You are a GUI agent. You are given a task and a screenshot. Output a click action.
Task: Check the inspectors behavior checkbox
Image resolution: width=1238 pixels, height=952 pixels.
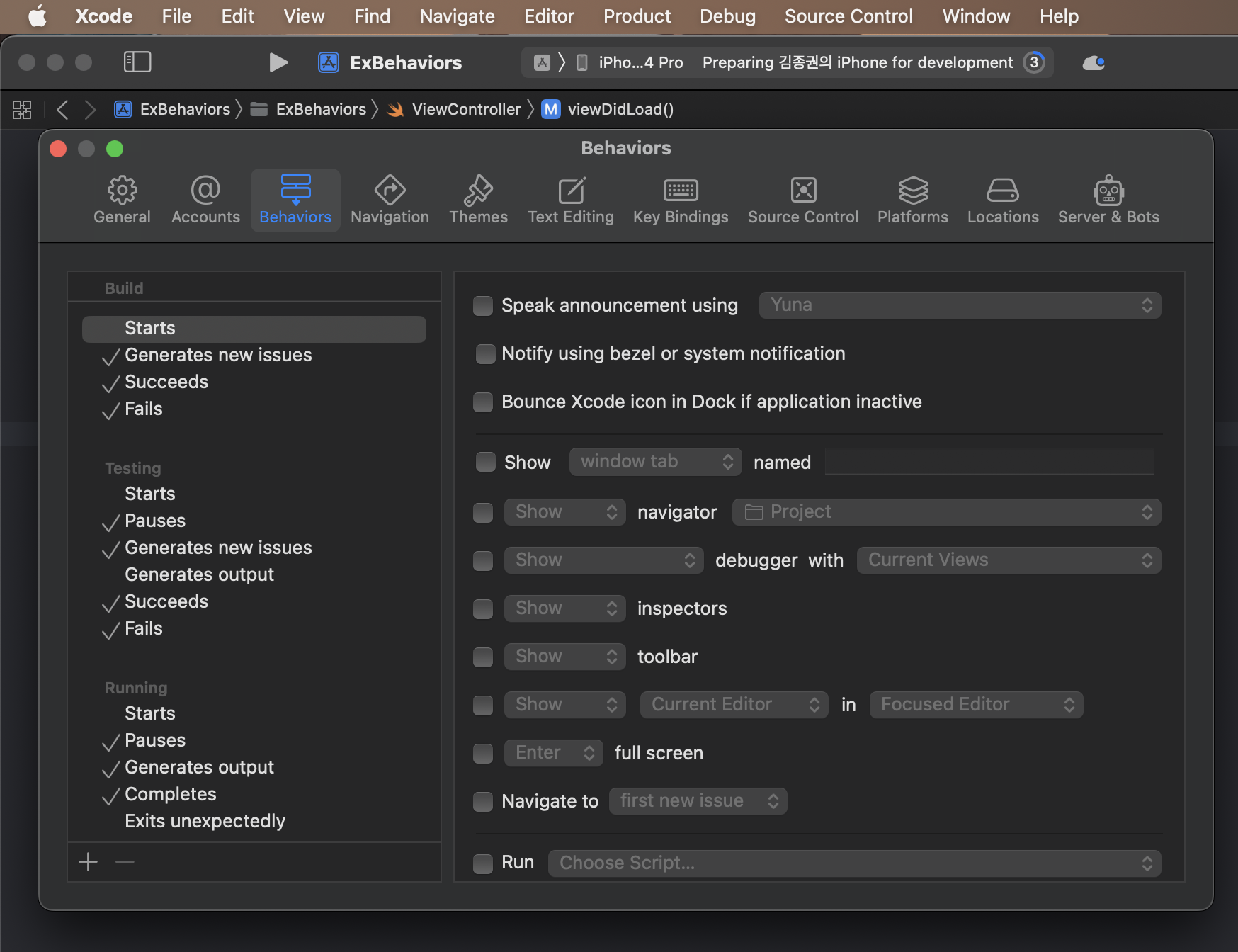point(483,609)
